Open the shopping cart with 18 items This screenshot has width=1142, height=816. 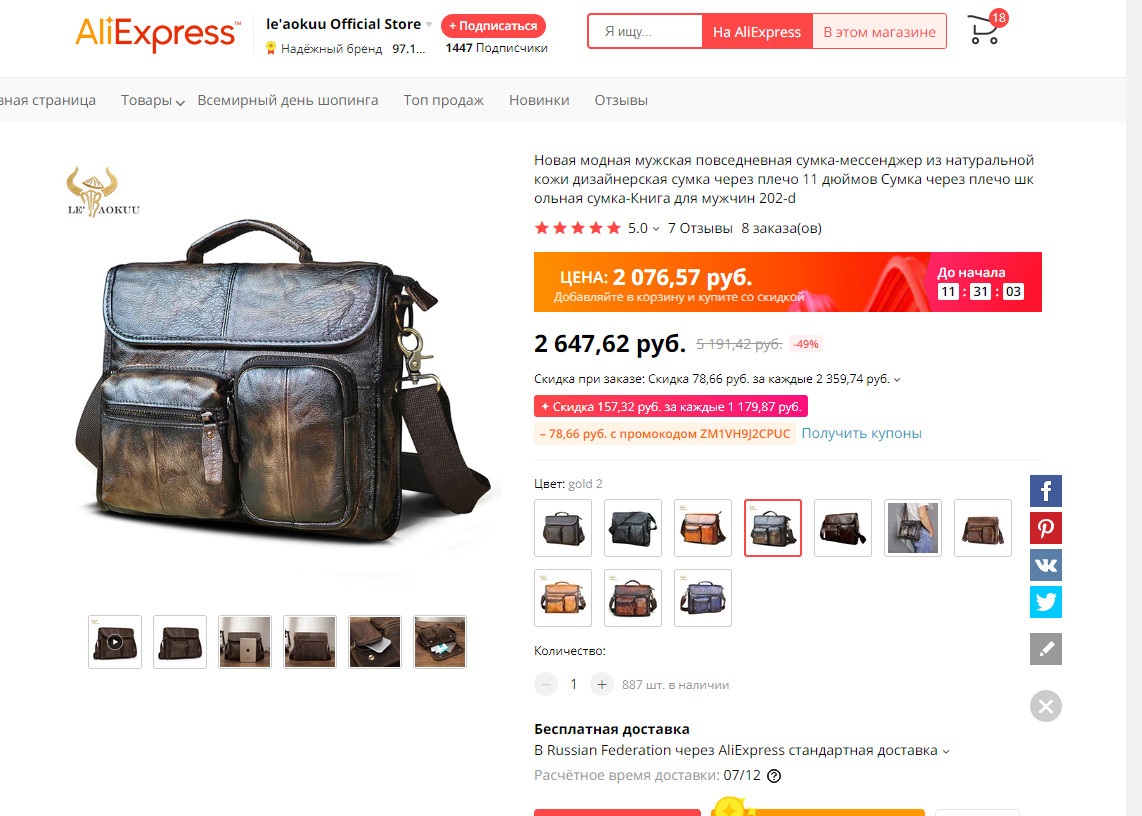coord(985,31)
